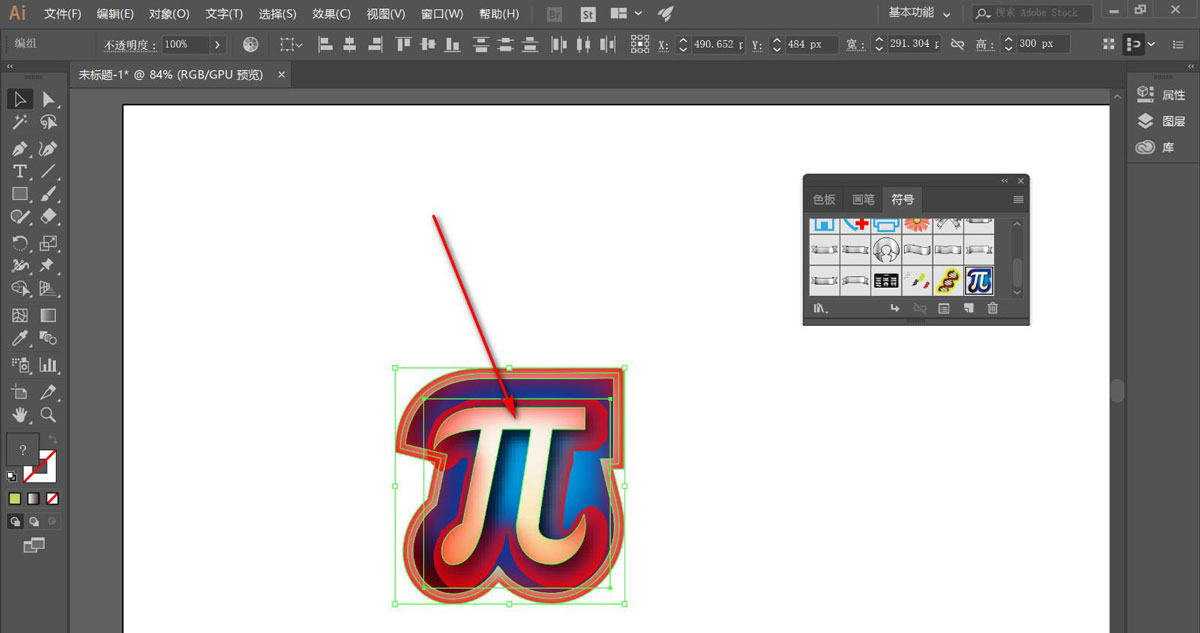This screenshot has width=1200, height=633.
Task: Select the pi symbol thumbnail in panel
Action: coord(979,280)
